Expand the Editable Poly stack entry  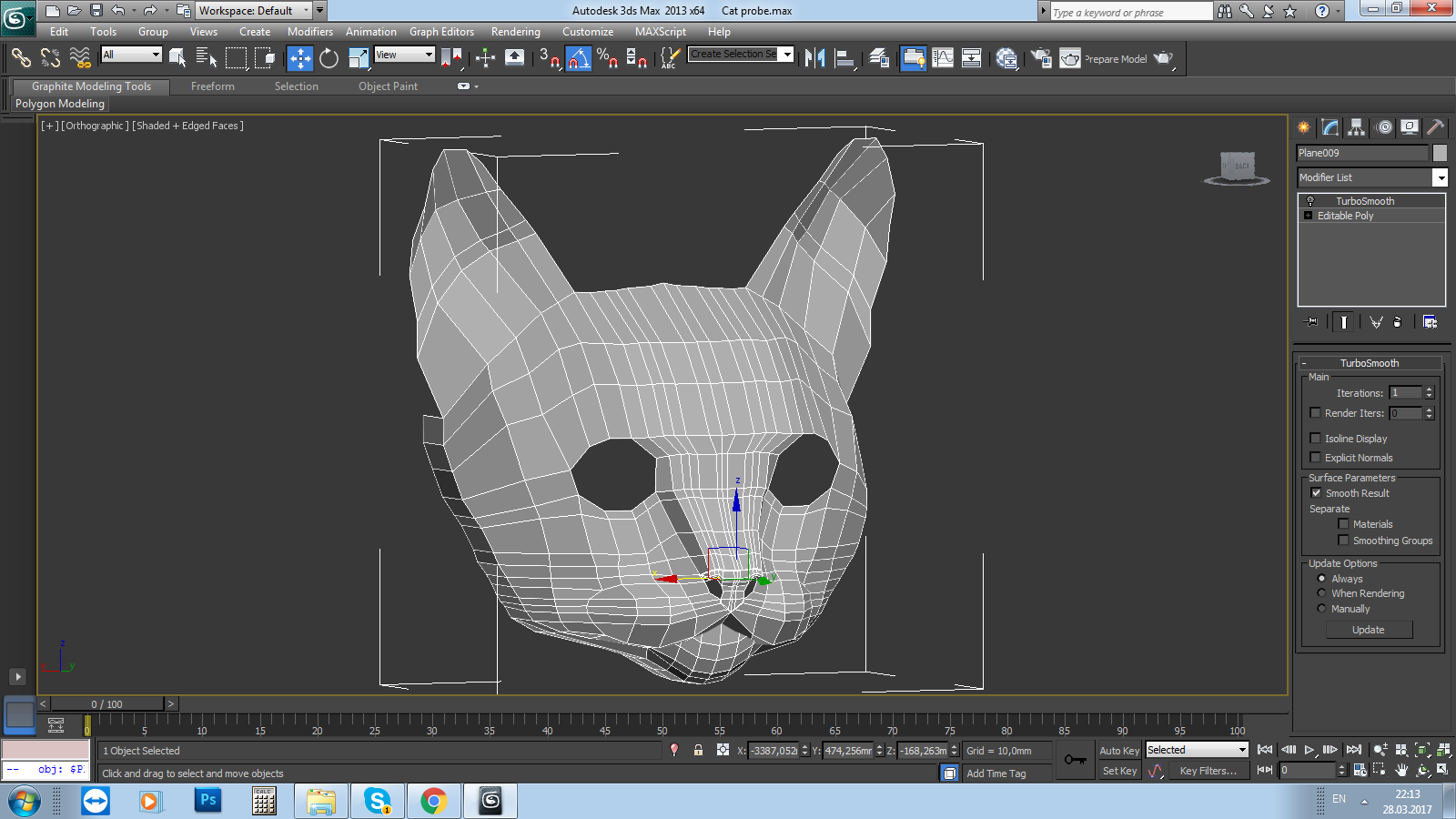(x=1308, y=216)
